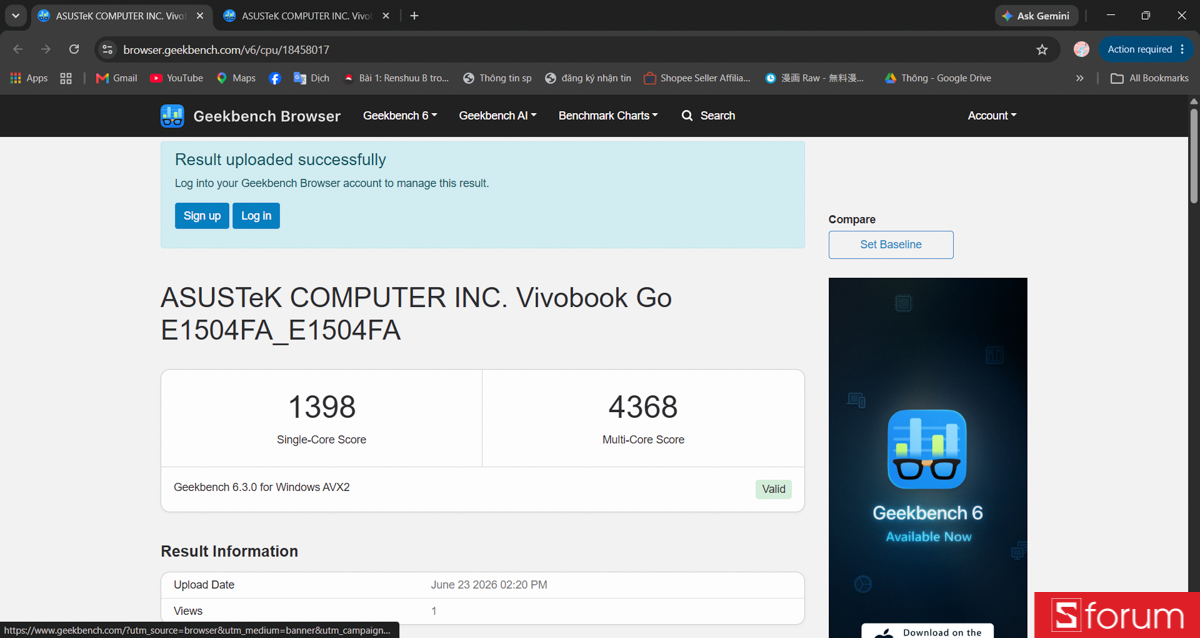1200x638 pixels.
Task: Expand the Geekbench 6 dropdown menu
Action: 400,116
